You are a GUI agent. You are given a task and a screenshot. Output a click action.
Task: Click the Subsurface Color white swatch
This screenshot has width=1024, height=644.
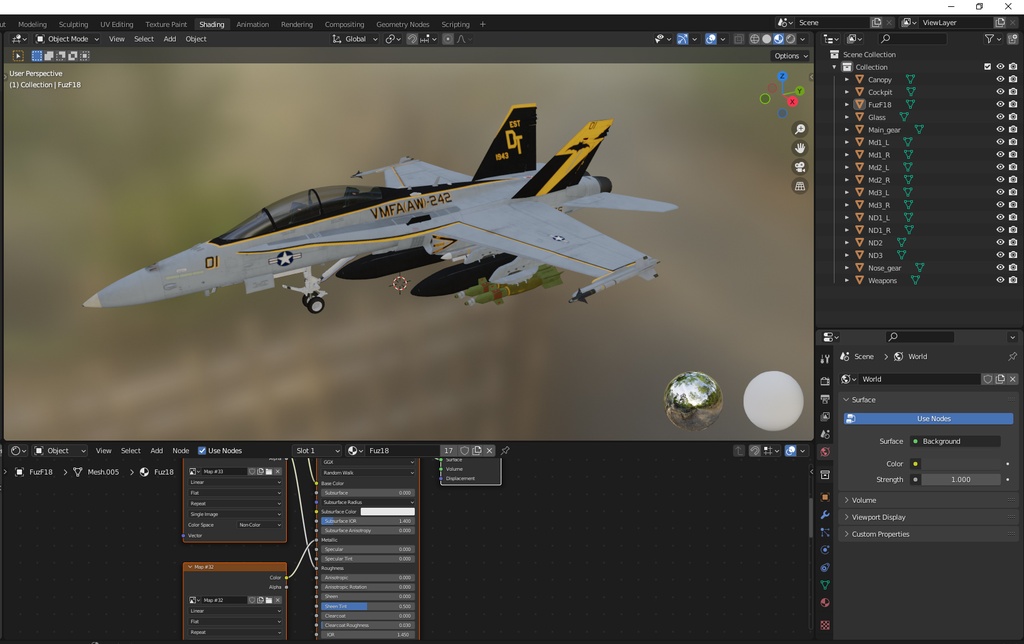pos(388,511)
